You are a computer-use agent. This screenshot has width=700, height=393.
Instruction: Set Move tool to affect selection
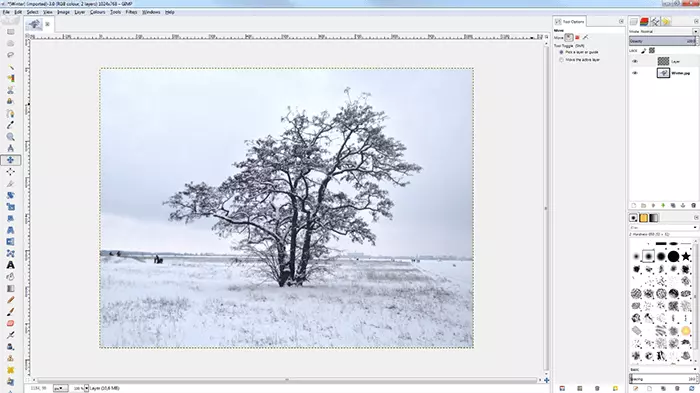point(577,38)
